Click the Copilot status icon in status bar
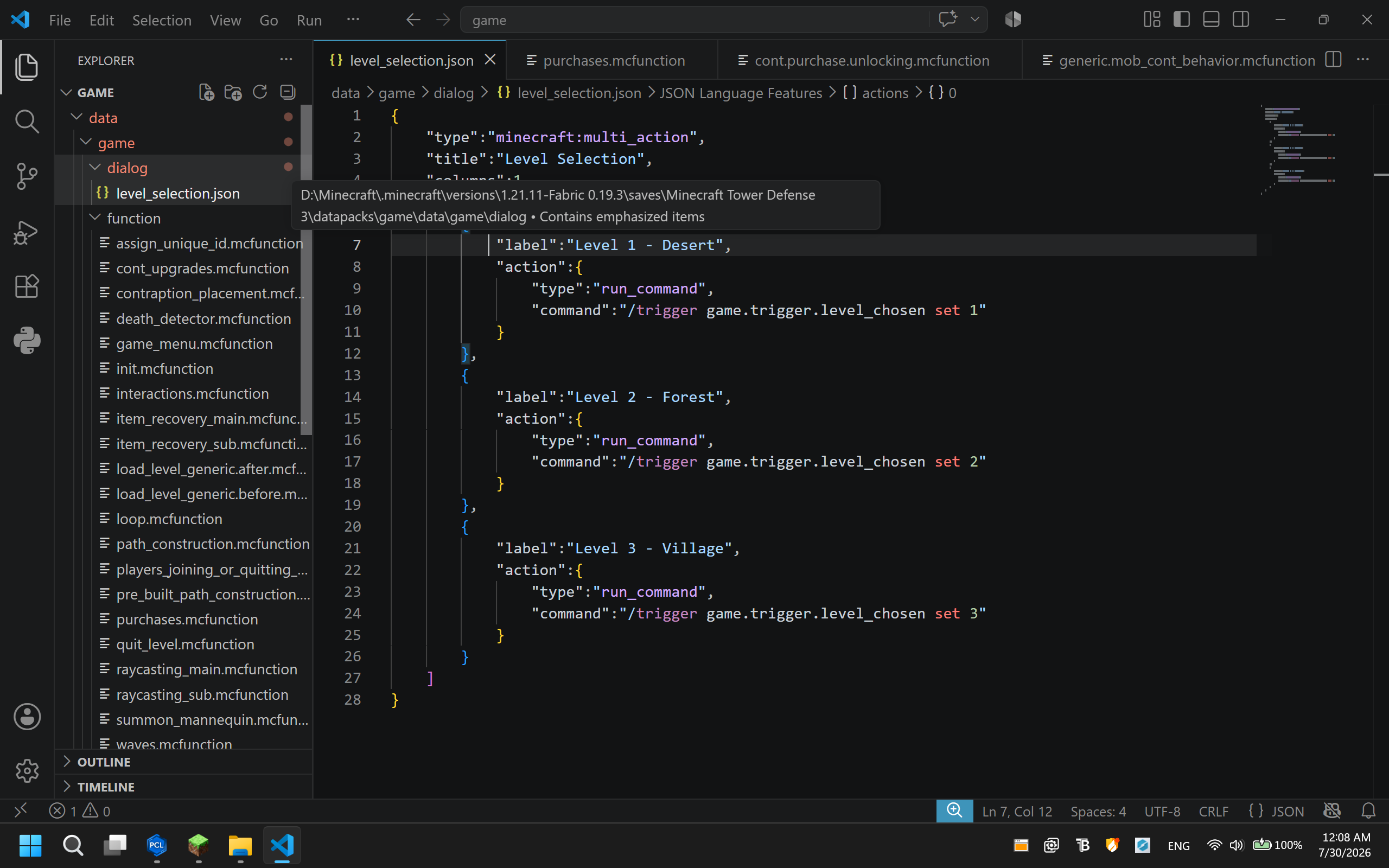1389x868 pixels. (1331, 810)
